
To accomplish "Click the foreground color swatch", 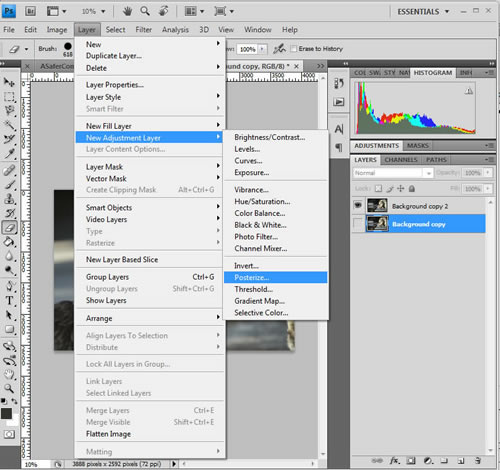I will [x=6, y=413].
